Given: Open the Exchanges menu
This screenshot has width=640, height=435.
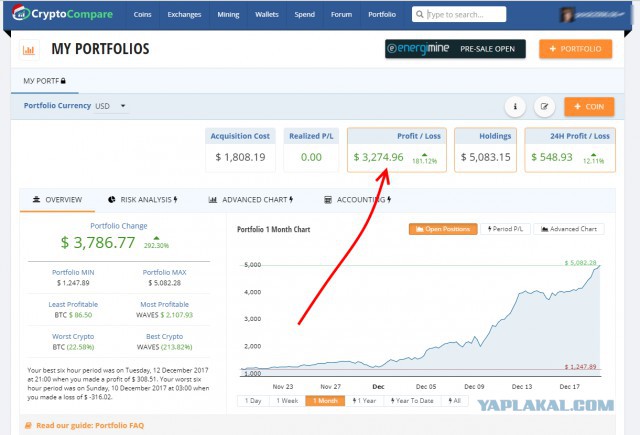Looking at the screenshot, I should (x=184, y=14).
